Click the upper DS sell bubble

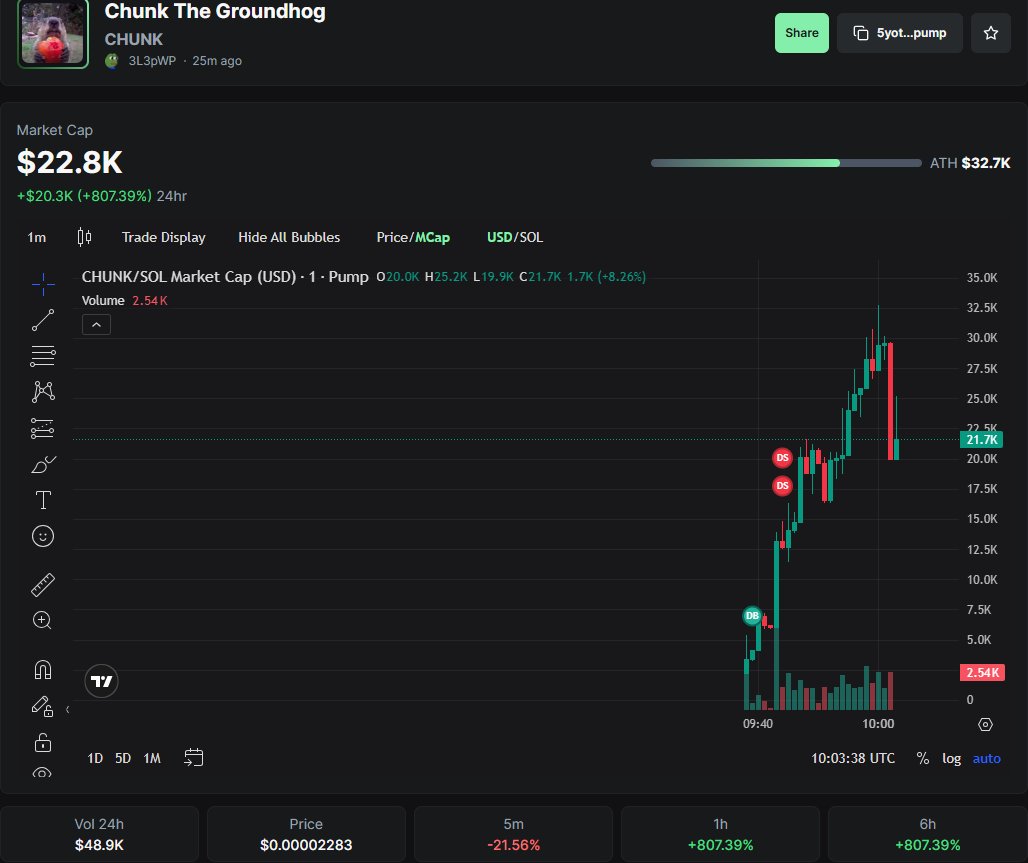[782, 458]
